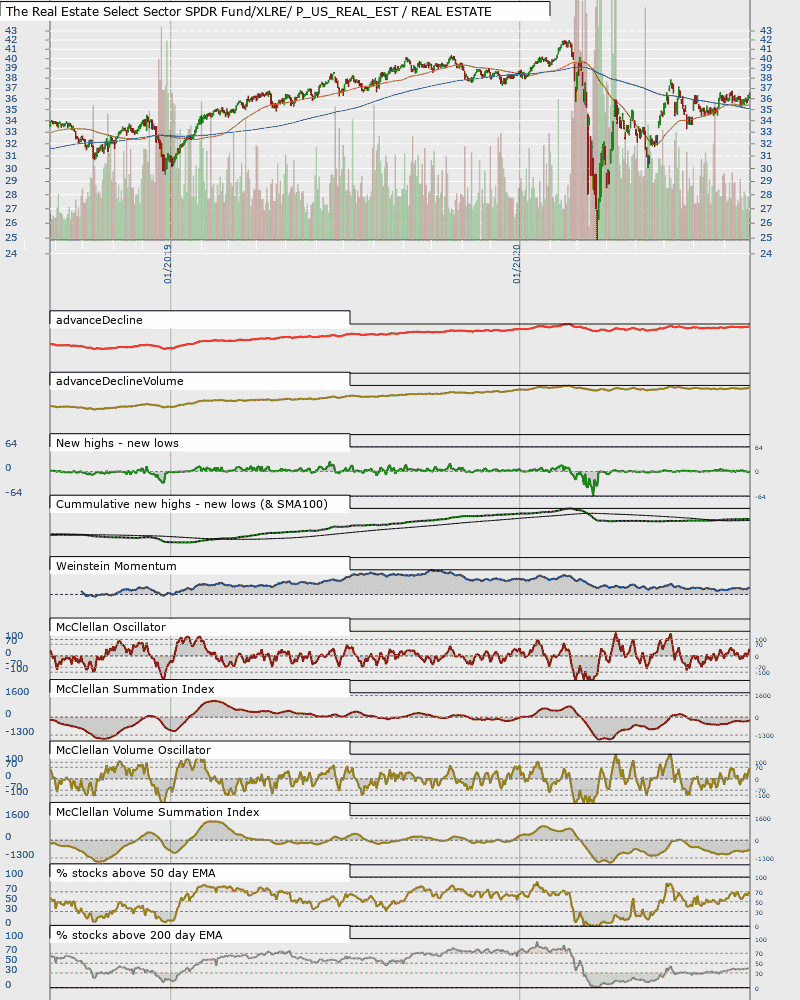800x1000 pixels.
Task: Click the McClellan Oscillator label
Action: (x=110, y=628)
